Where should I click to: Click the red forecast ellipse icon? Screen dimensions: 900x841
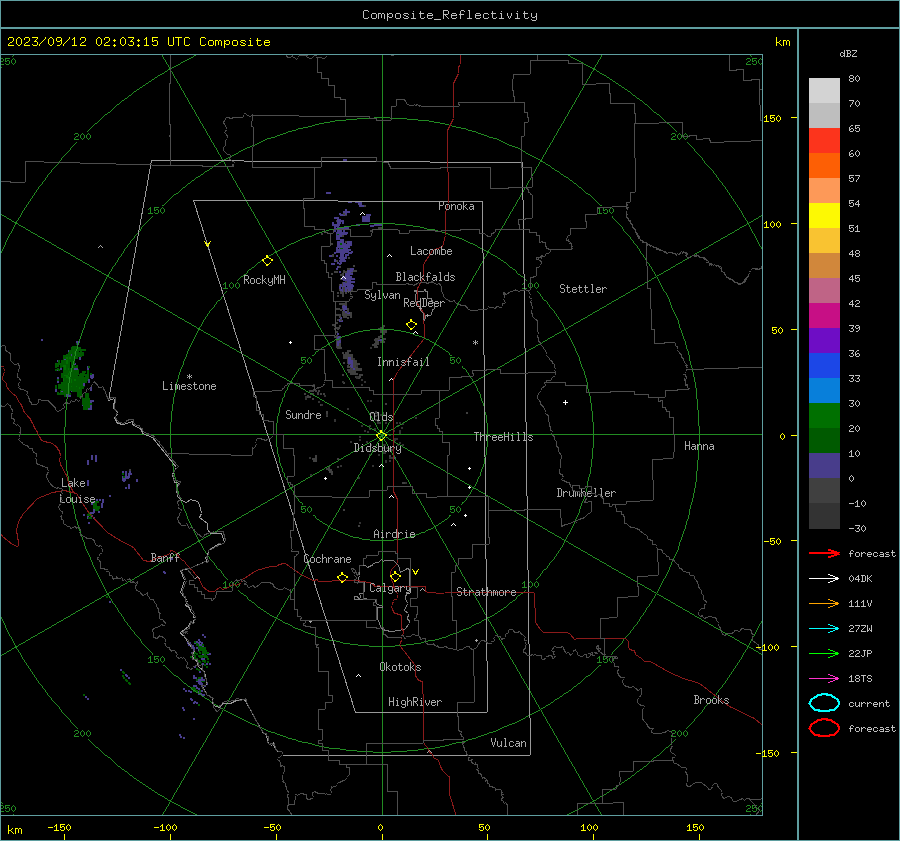click(x=824, y=728)
